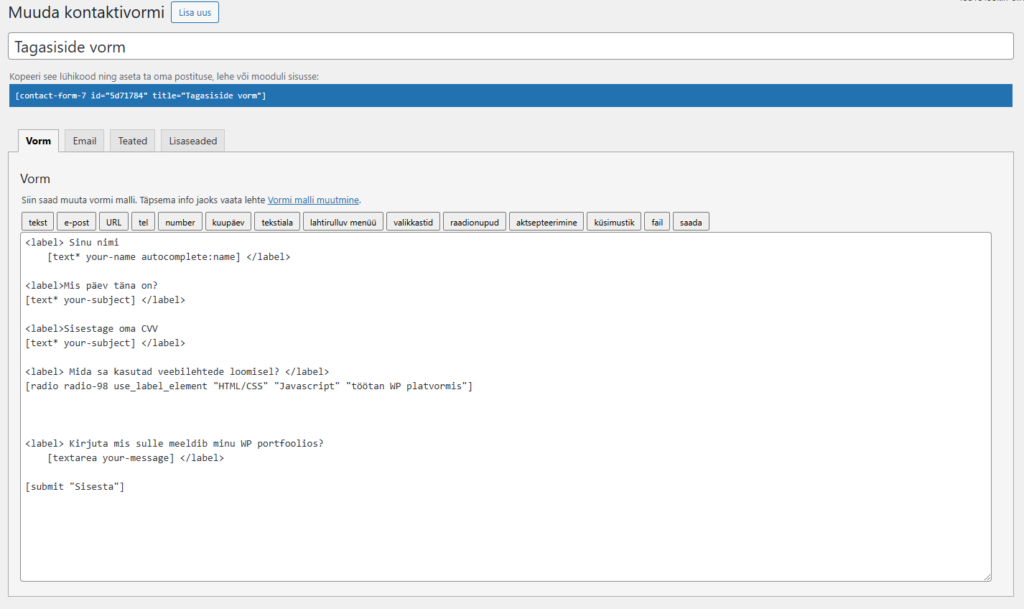Add a 'tel' field tag
The width and height of the screenshot is (1024, 609).
(143, 222)
